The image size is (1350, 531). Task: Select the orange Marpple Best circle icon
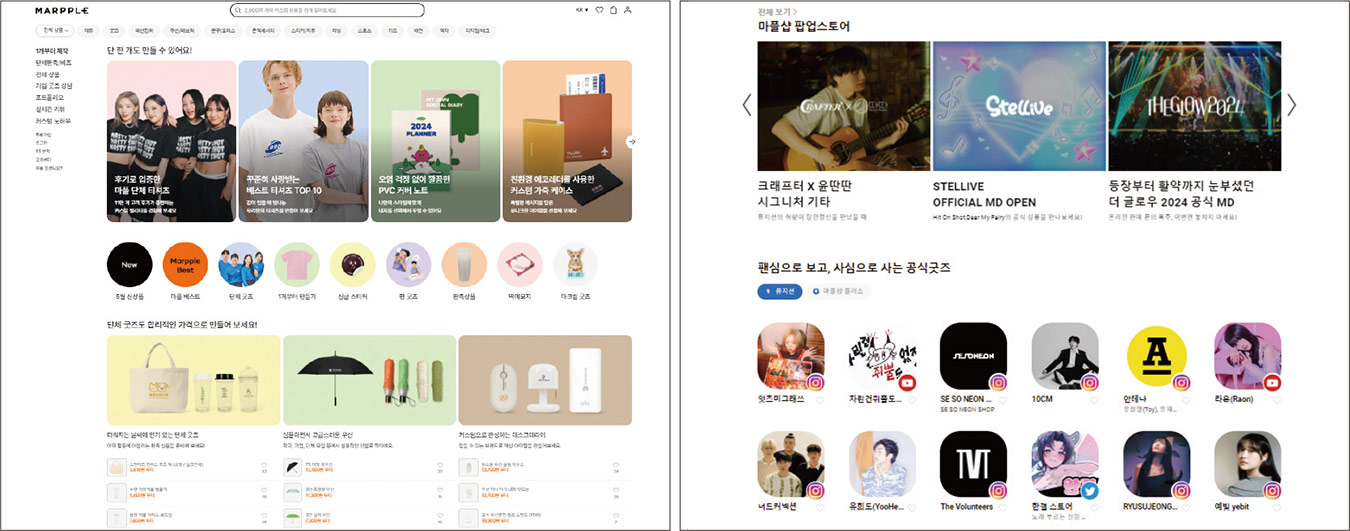click(185, 265)
